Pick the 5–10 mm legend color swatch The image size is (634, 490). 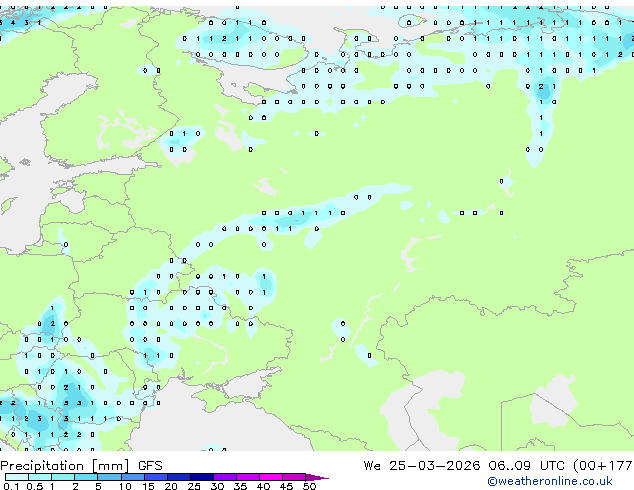109,477
